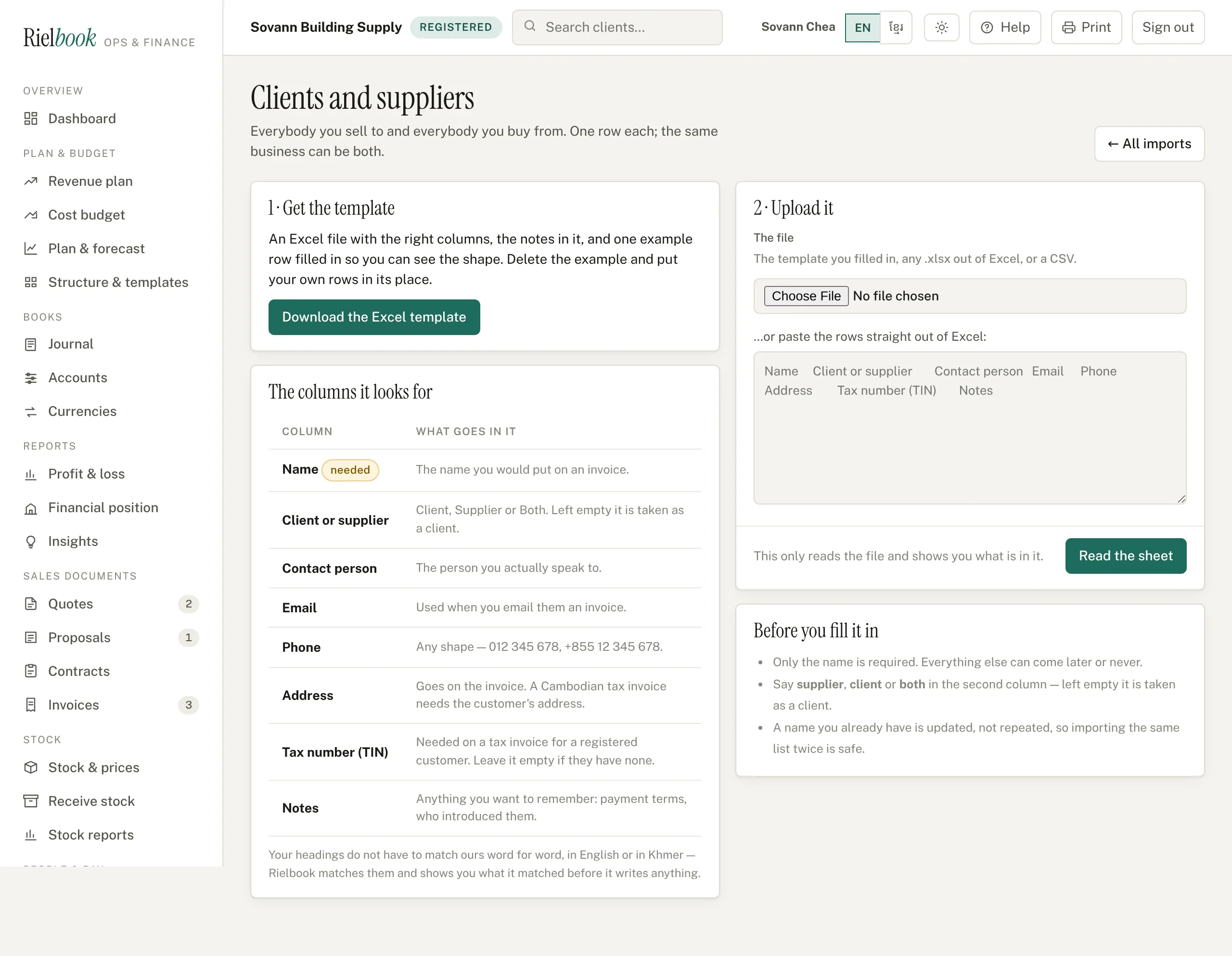Go back to All imports
This screenshot has height=956, width=1232.
click(1149, 144)
